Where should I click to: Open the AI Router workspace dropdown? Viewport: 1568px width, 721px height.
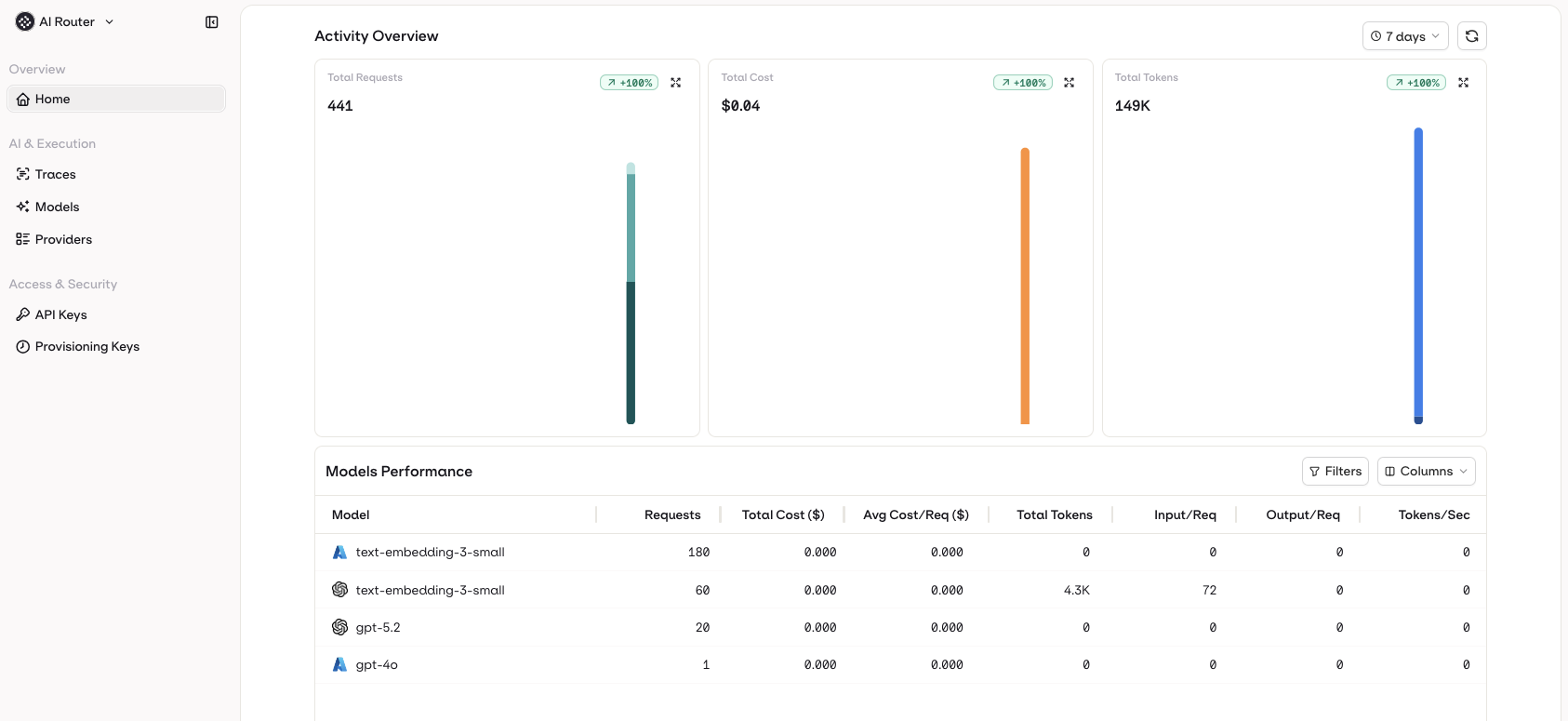[x=66, y=21]
